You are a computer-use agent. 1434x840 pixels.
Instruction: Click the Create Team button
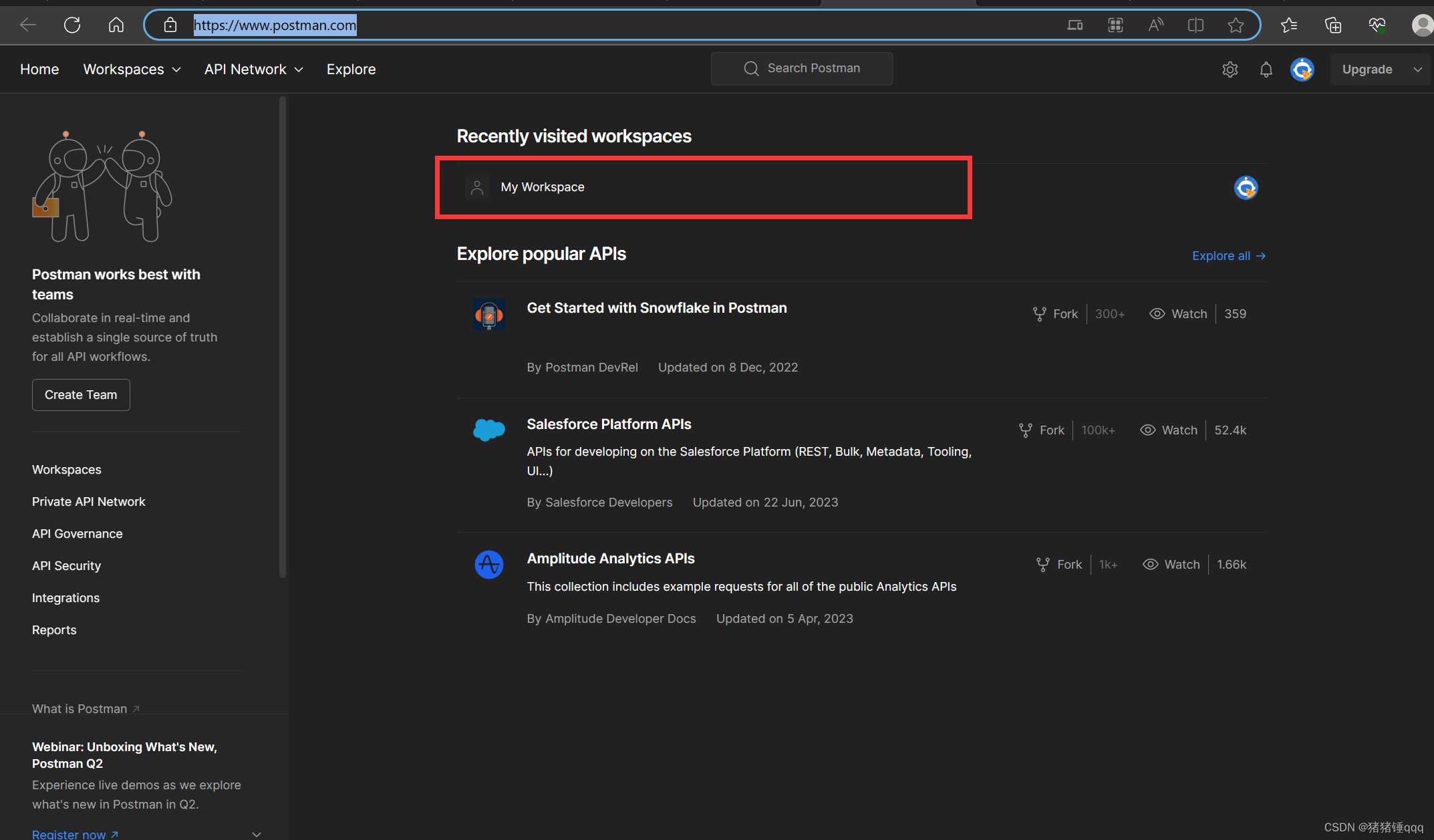(x=81, y=394)
